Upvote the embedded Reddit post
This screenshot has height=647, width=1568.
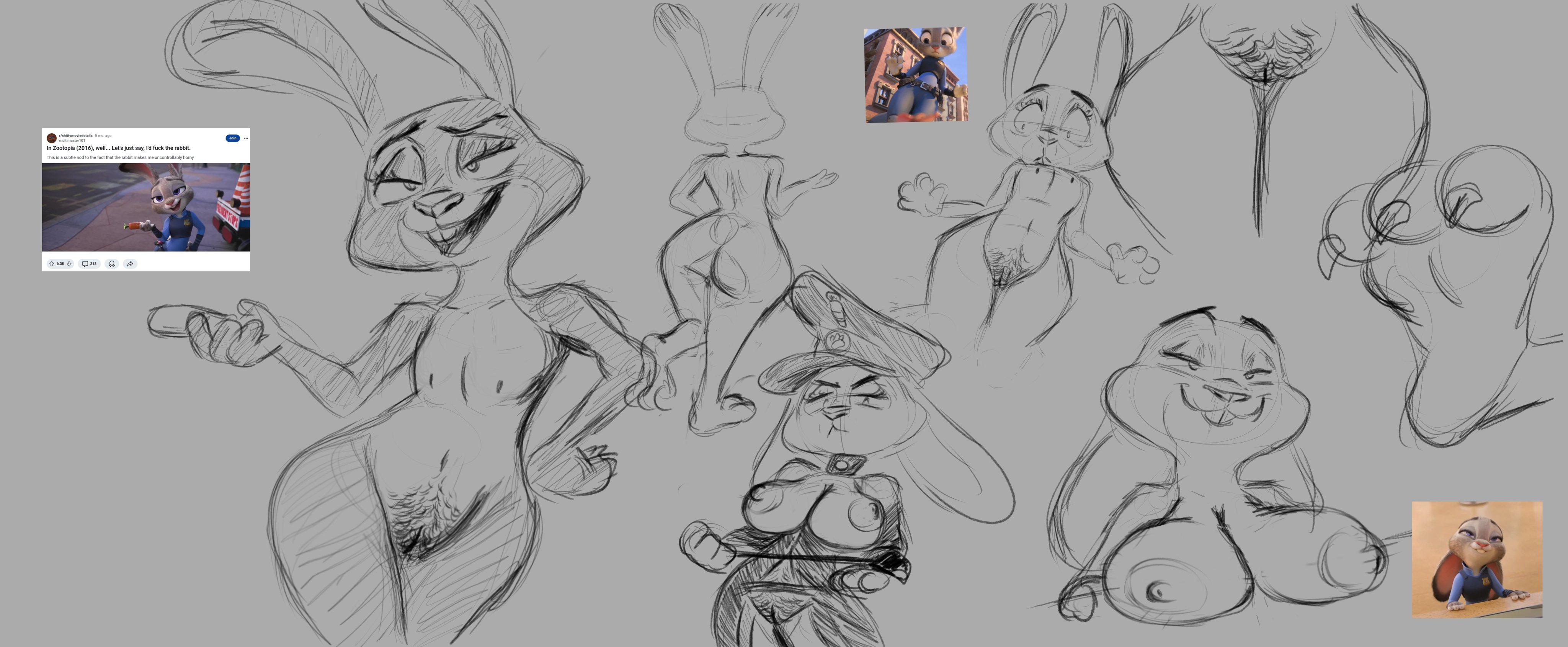point(52,263)
